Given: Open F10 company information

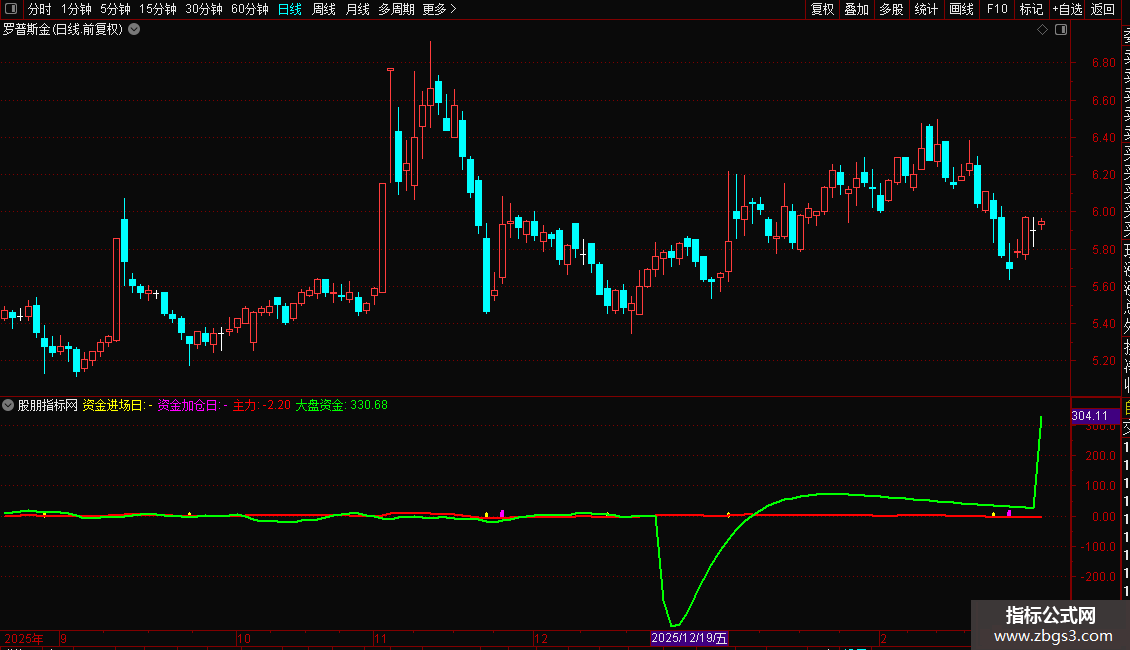Looking at the screenshot, I should tap(997, 9).
